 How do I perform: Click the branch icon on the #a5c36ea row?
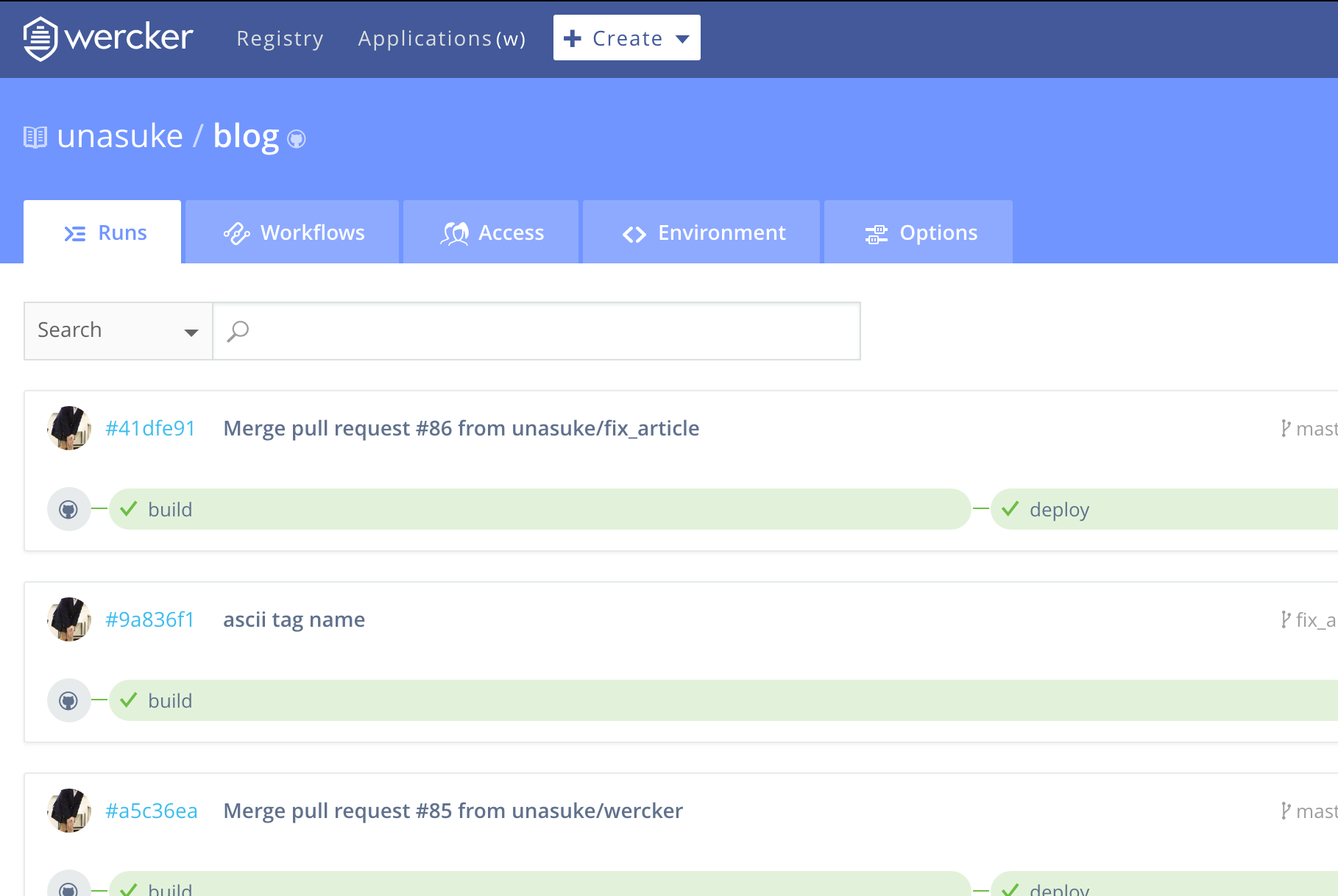point(1285,811)
